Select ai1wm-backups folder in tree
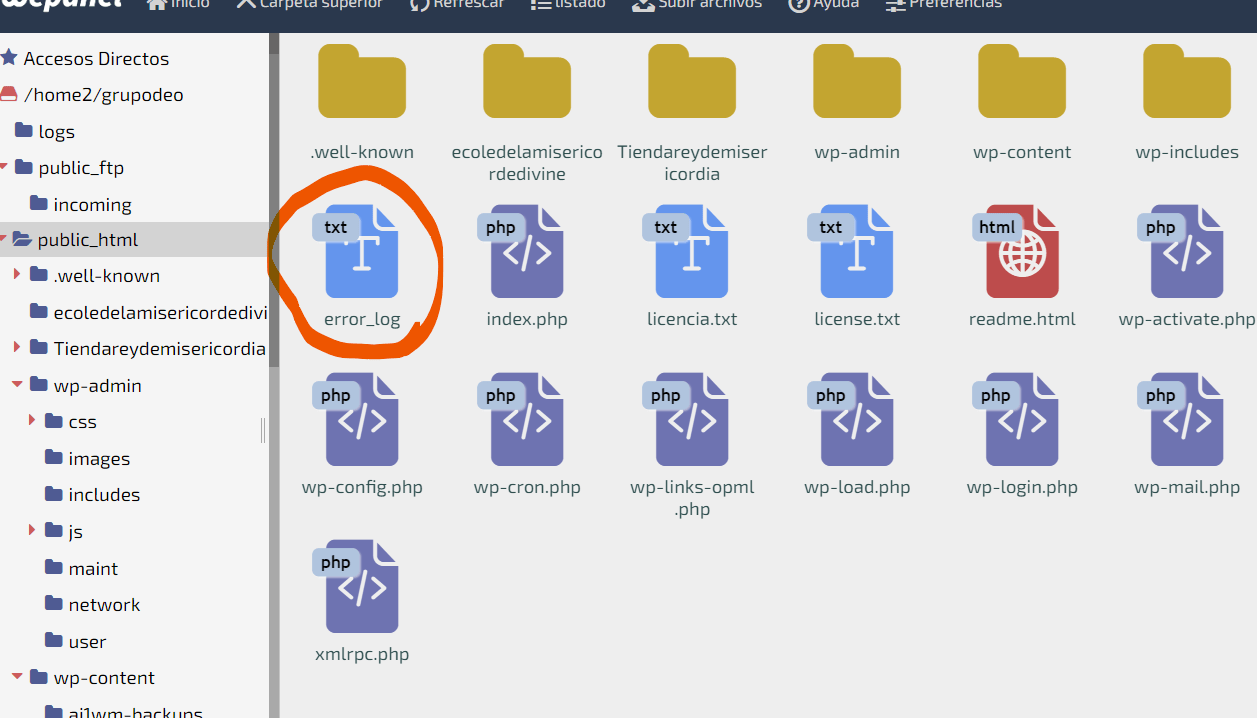 tap(124, 712)
